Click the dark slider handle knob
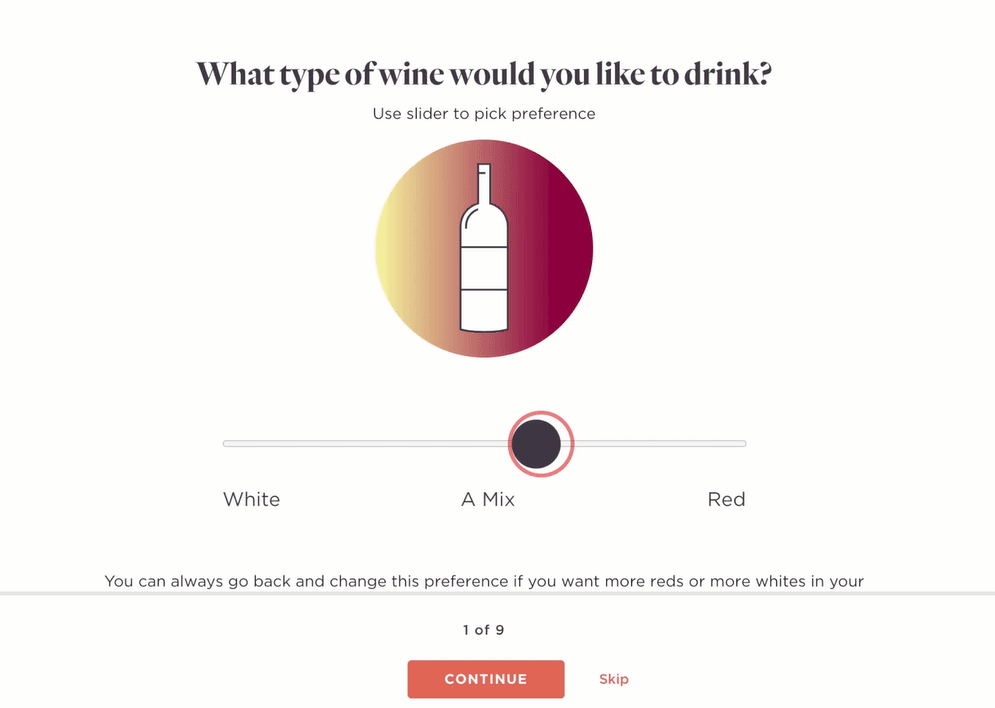The width and height of the screenshot is (995, 708). (x=537, y=443)
